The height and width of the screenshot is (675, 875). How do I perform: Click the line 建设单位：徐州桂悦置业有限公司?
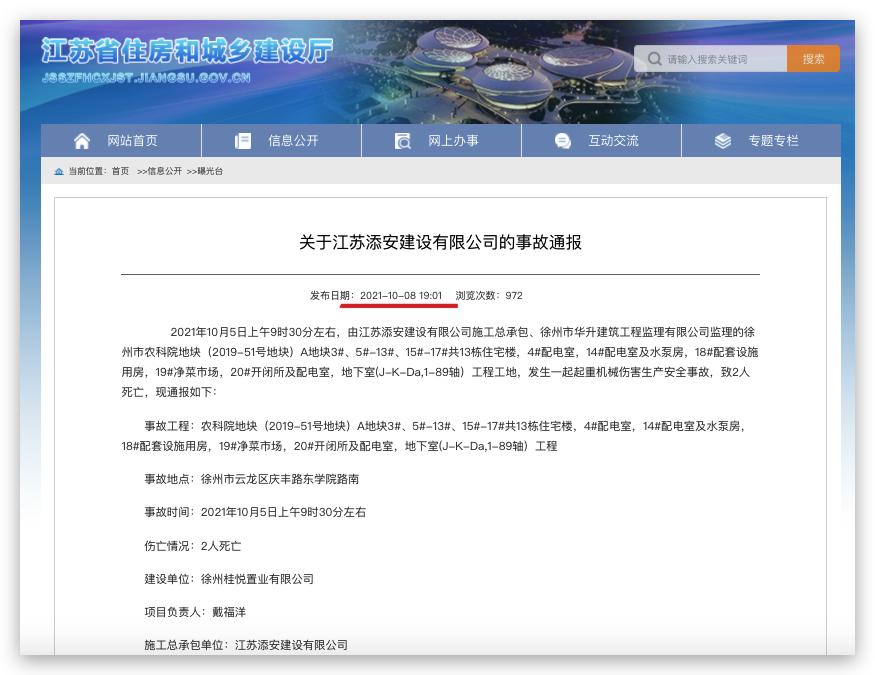(229, 578)
